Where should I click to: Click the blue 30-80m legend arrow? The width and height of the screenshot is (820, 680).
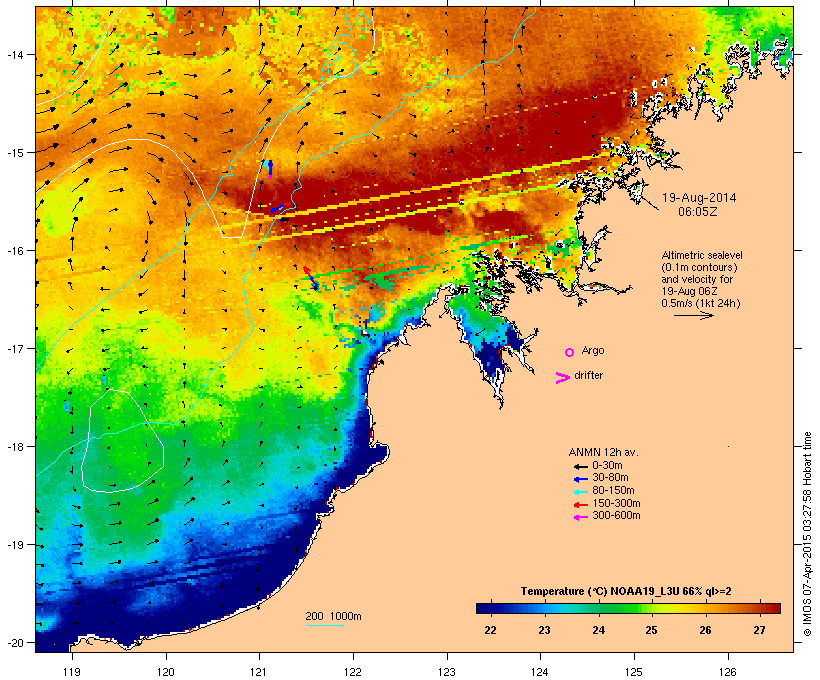581,479
